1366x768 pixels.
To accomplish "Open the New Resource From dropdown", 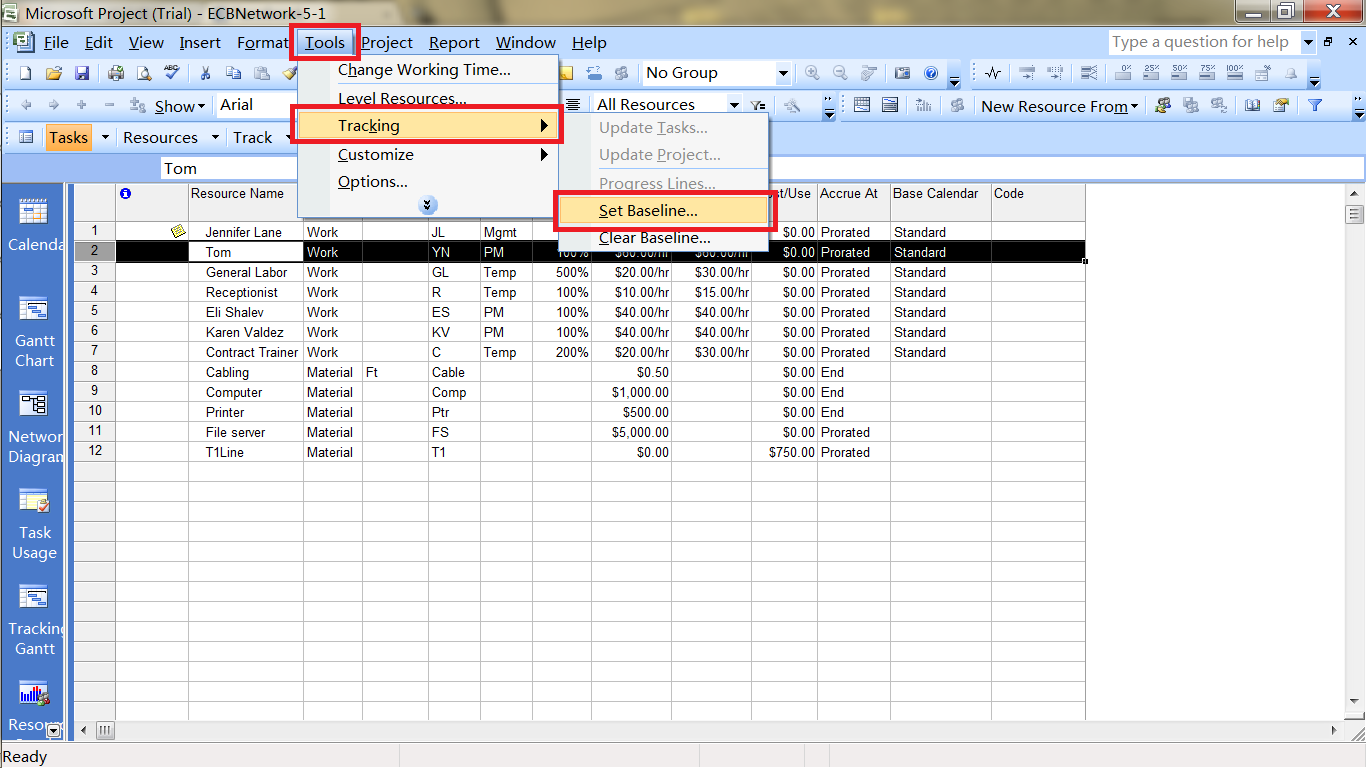I will 1059,106.
